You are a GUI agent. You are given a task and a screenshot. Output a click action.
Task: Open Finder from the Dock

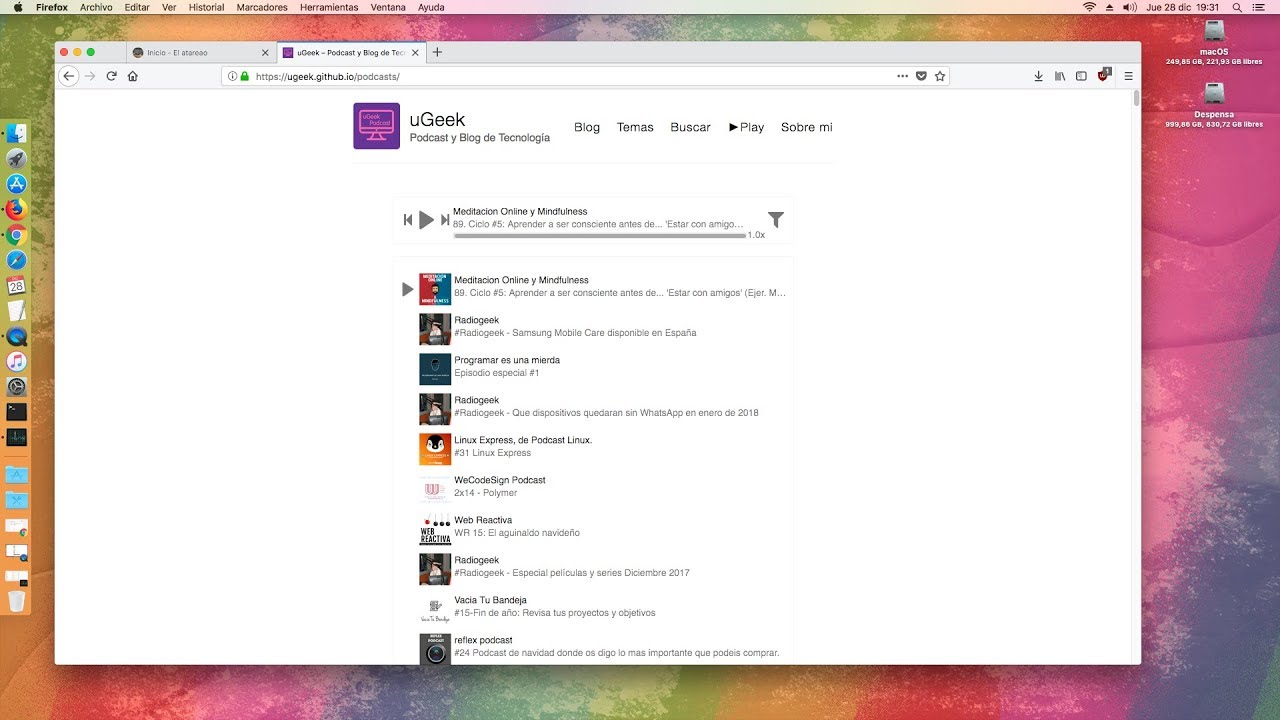[16, 133]
